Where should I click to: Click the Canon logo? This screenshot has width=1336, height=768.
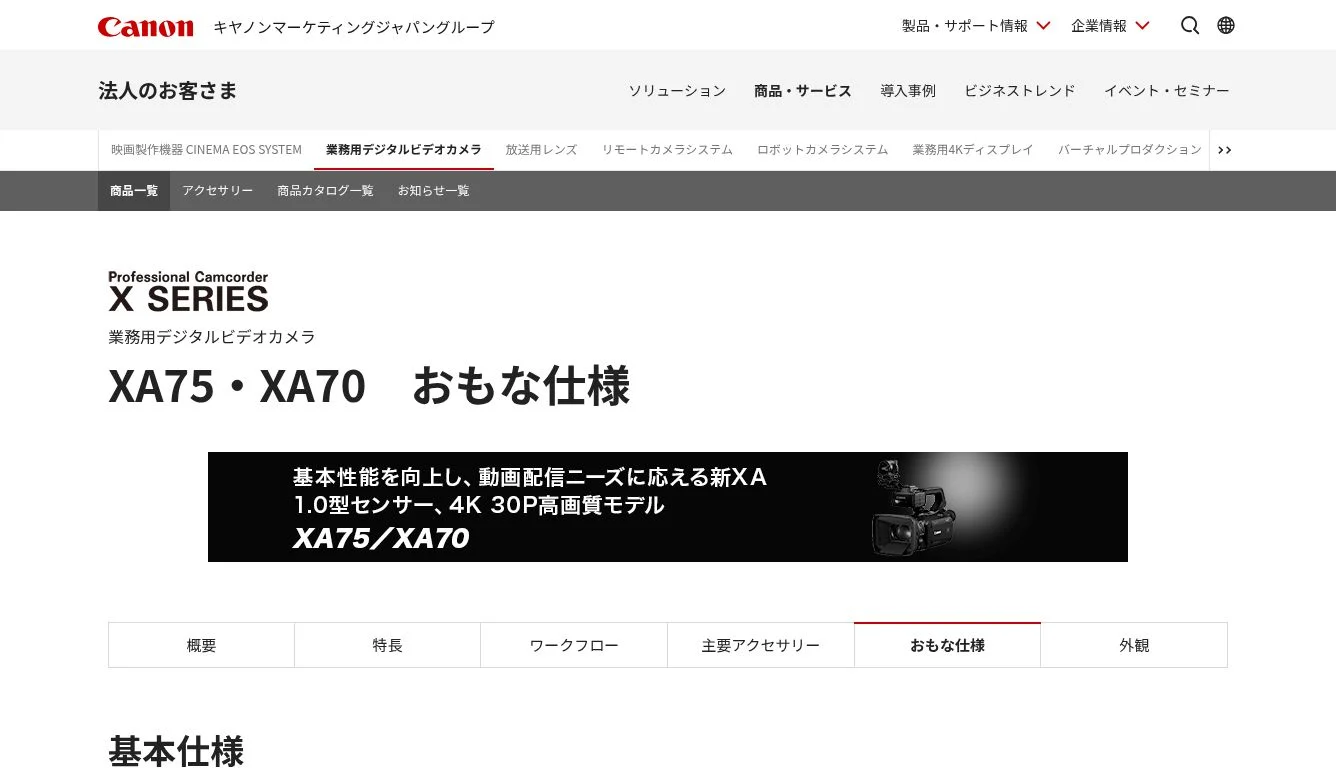[145, 27]
